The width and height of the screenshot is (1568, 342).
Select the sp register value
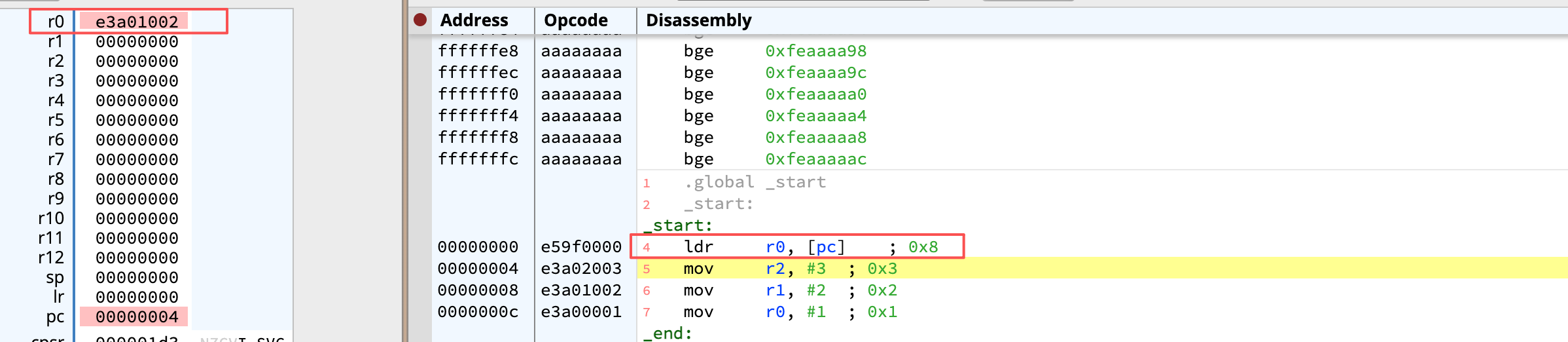[136, 278]
